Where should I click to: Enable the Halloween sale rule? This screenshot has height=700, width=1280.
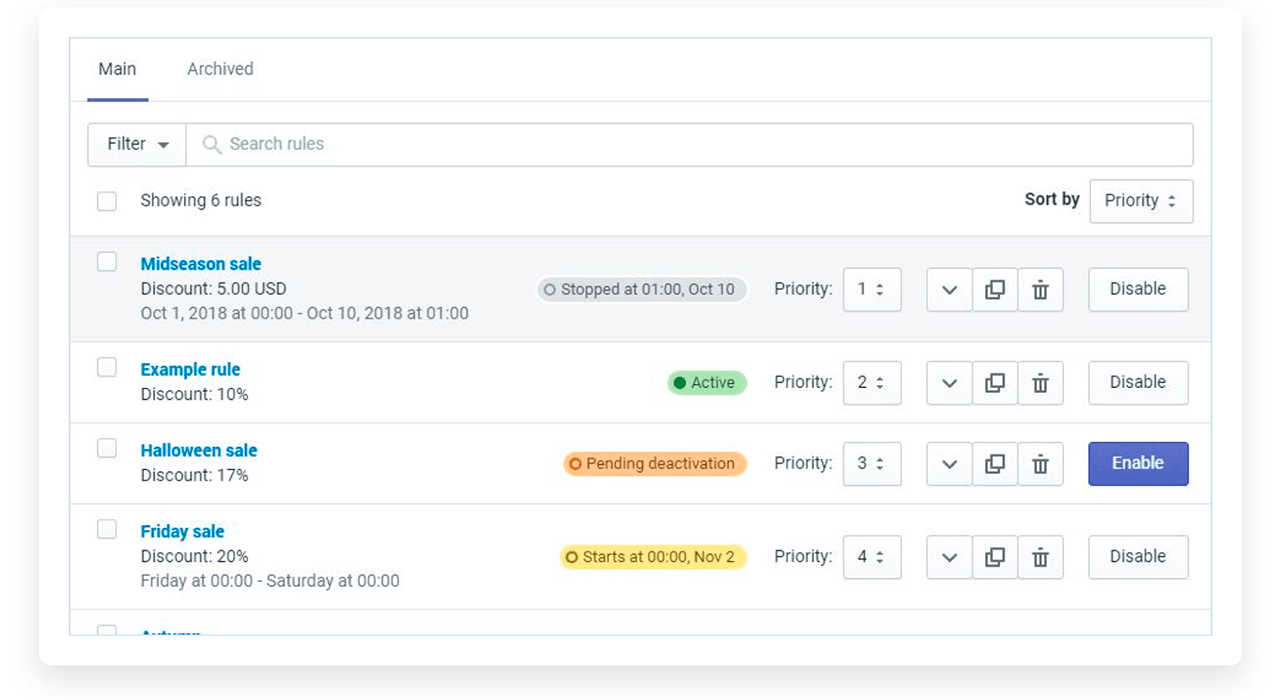1138,464
